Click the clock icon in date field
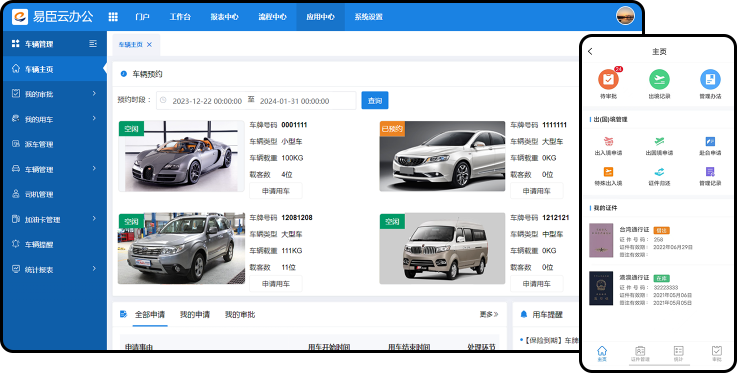This screenshot has height=373, width=737. click(x=163, y=101)
